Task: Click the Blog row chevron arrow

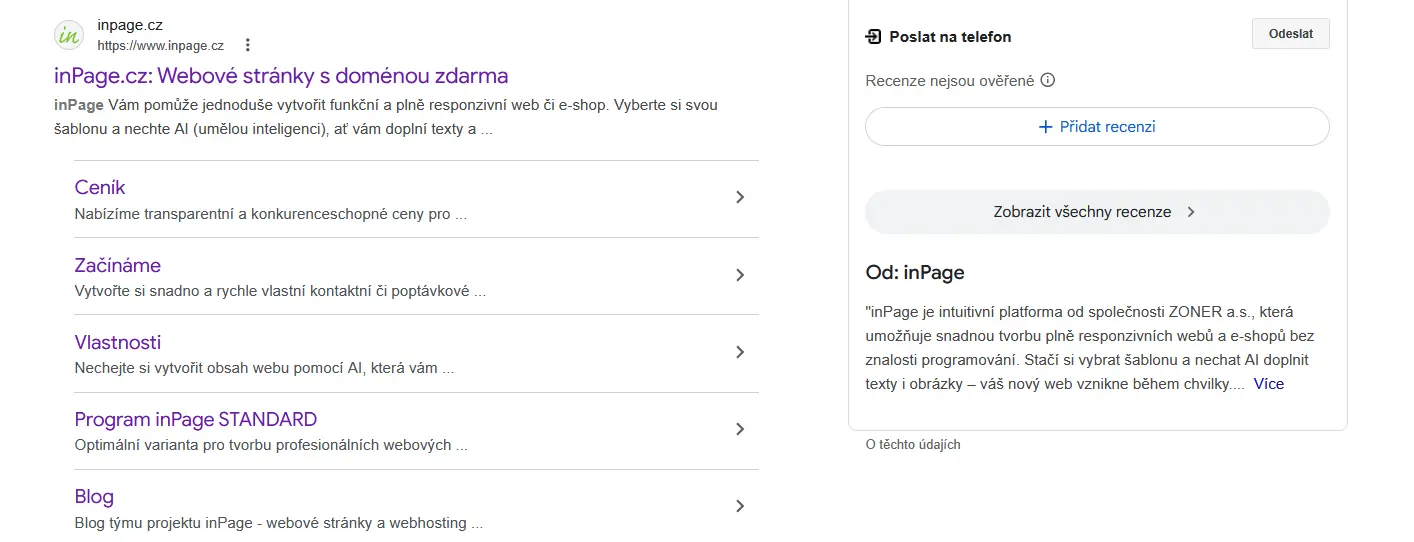Action: [740, 506]
